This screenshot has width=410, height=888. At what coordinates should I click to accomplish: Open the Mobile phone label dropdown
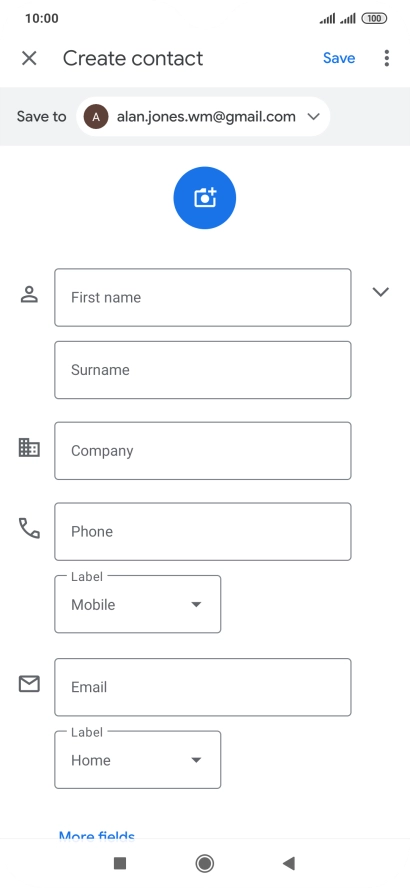(x=138, y=604)
